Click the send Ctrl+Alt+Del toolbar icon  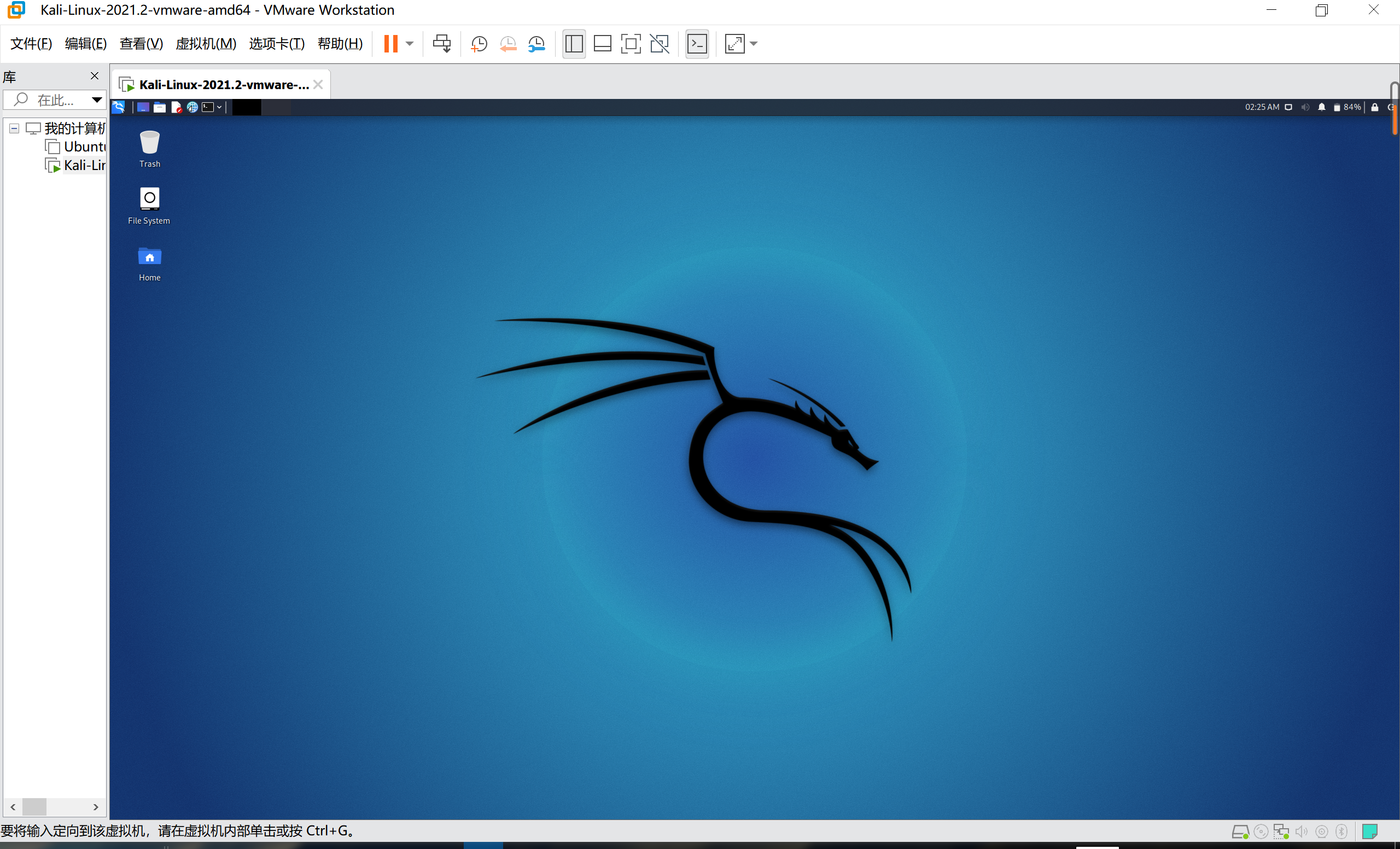click(441, 44)
